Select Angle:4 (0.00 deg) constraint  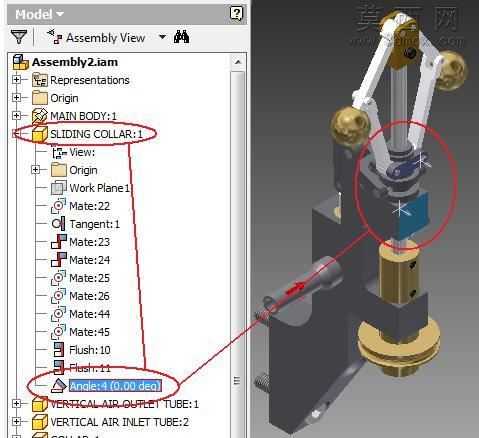pyautogui.click(x=115, y=386)
